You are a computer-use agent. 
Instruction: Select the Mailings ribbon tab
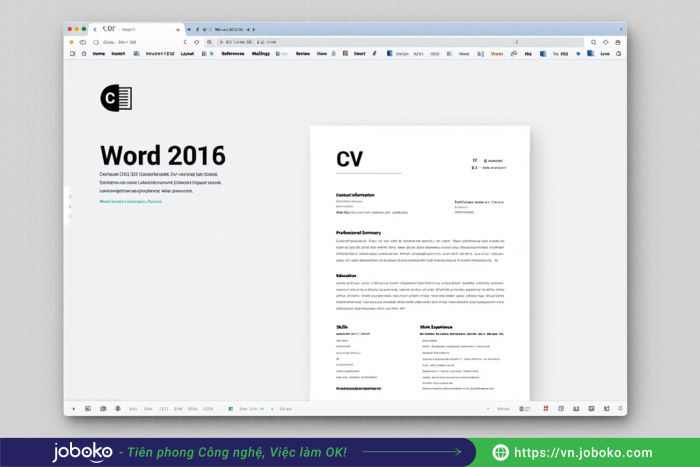(x=261, y=54)
